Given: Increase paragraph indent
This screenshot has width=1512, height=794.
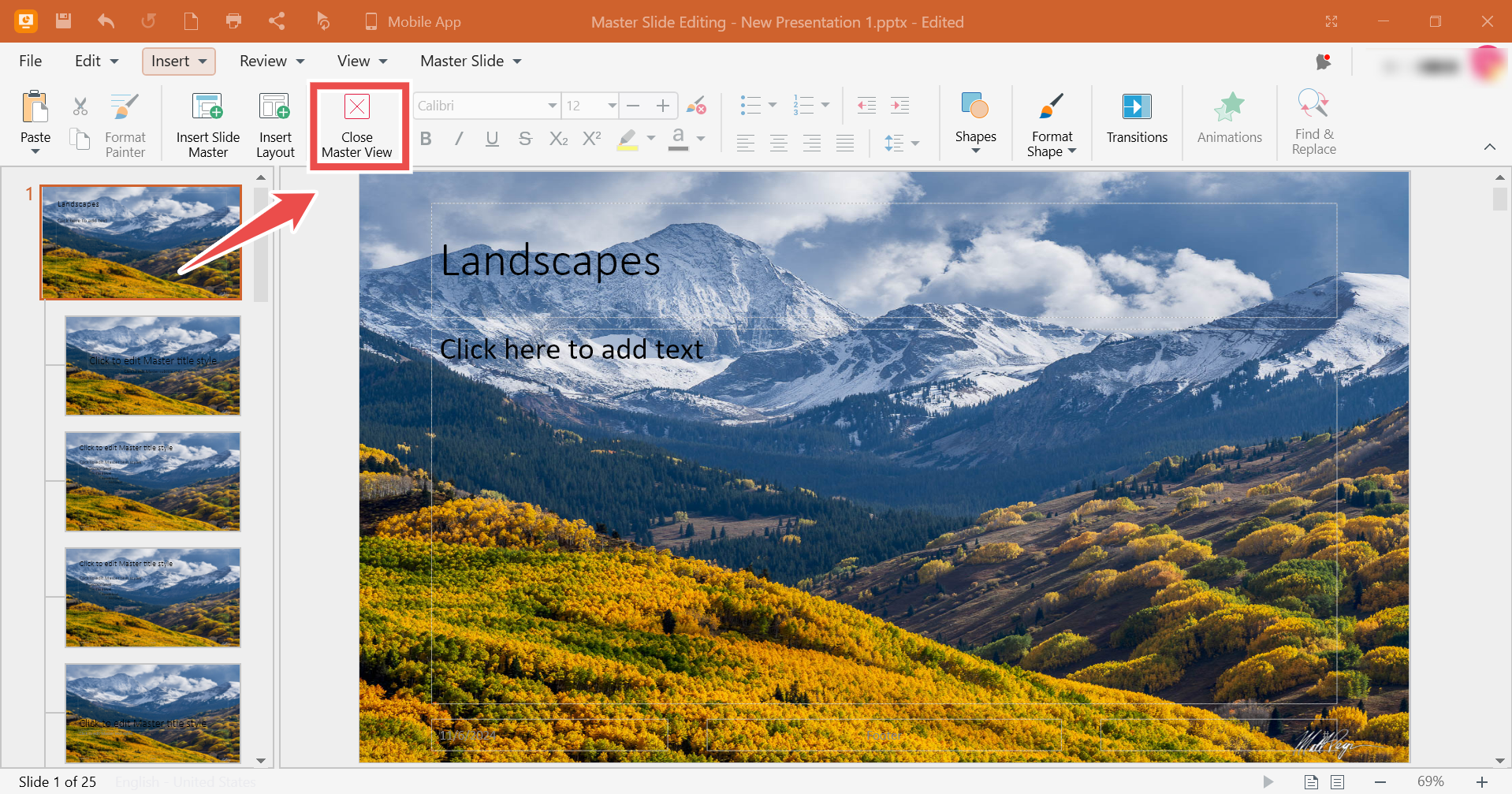Looking at the screenshot, I should [x=899, y=105].
